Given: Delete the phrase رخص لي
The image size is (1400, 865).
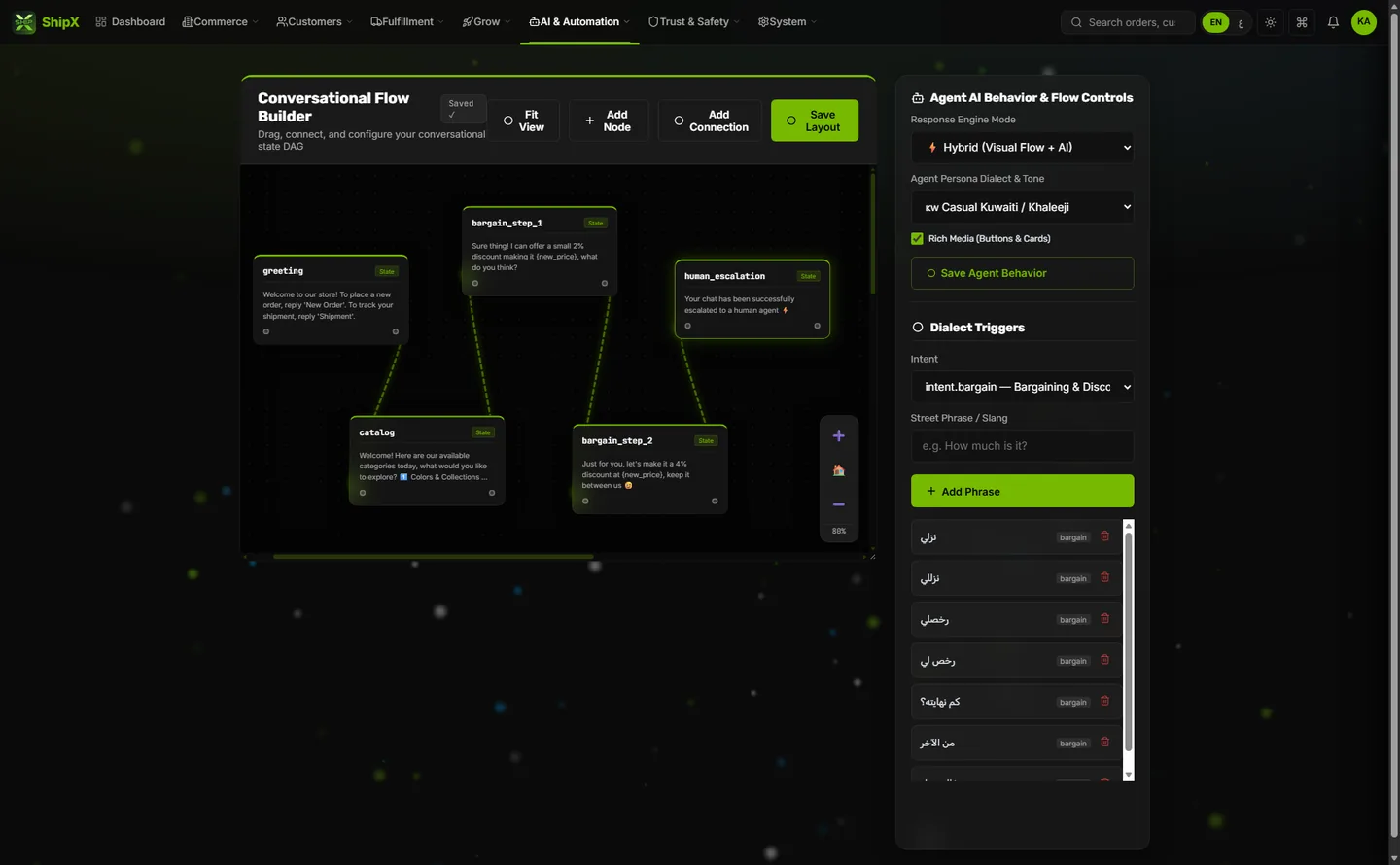Looking at the screenshot, I should pos(1104,660).
